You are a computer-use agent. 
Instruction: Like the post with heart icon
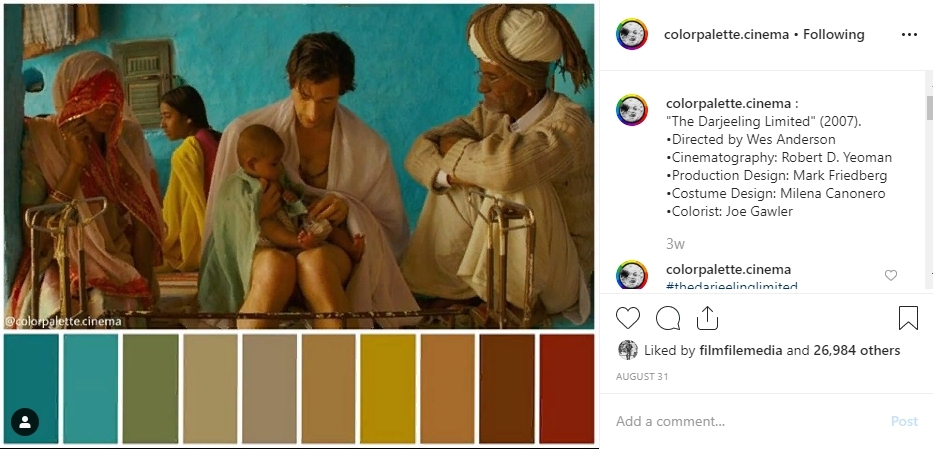[x=628, y=318]
